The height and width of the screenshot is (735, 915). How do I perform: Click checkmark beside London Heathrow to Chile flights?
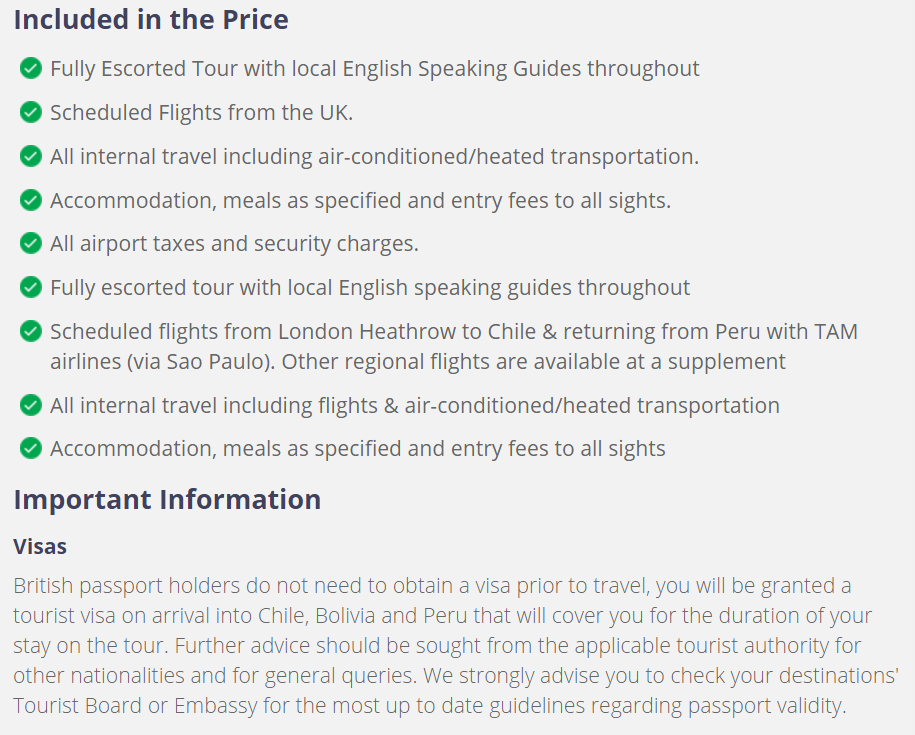[x=30, y=331]
